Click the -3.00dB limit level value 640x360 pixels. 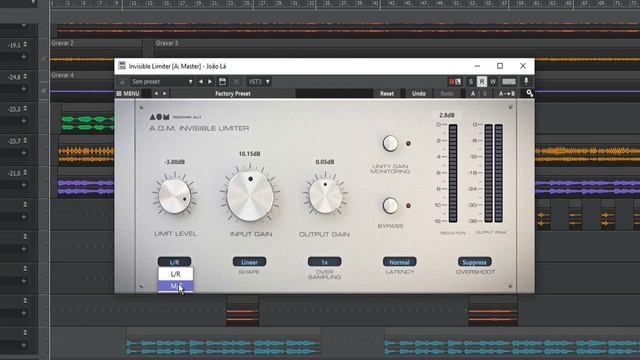[x=174, y=162]
